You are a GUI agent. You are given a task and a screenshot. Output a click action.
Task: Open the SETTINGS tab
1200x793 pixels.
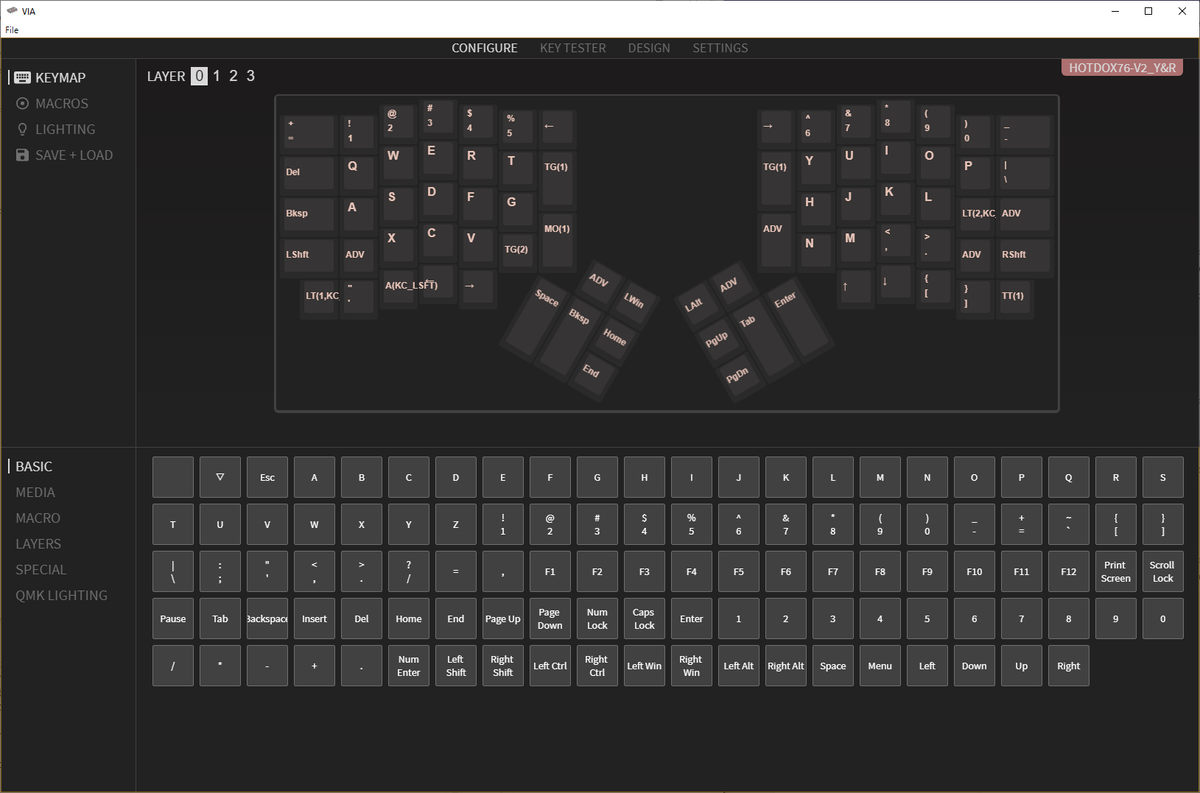pos(718,48)
